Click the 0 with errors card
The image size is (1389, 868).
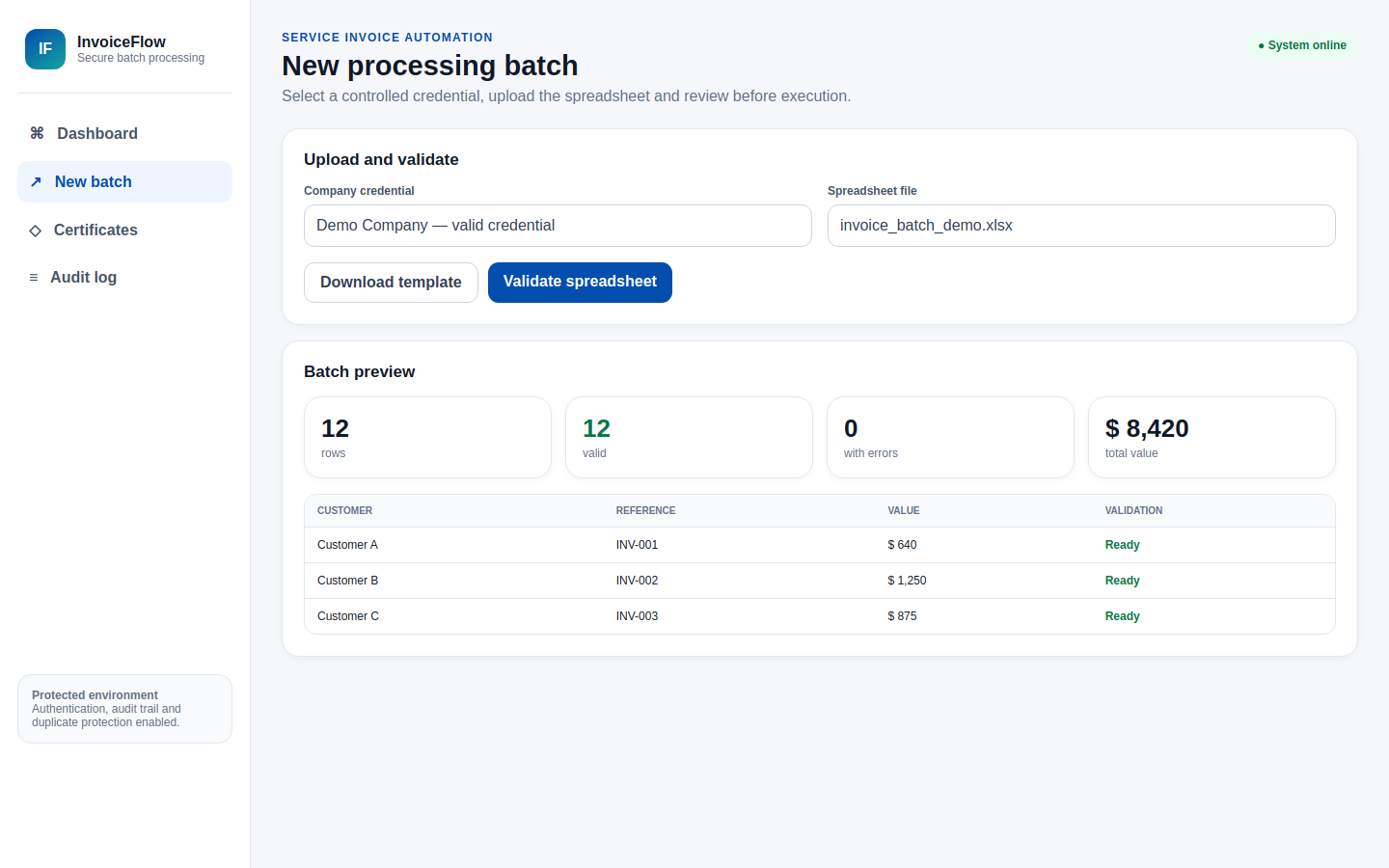pyautogui.click(x=950, y=438)
